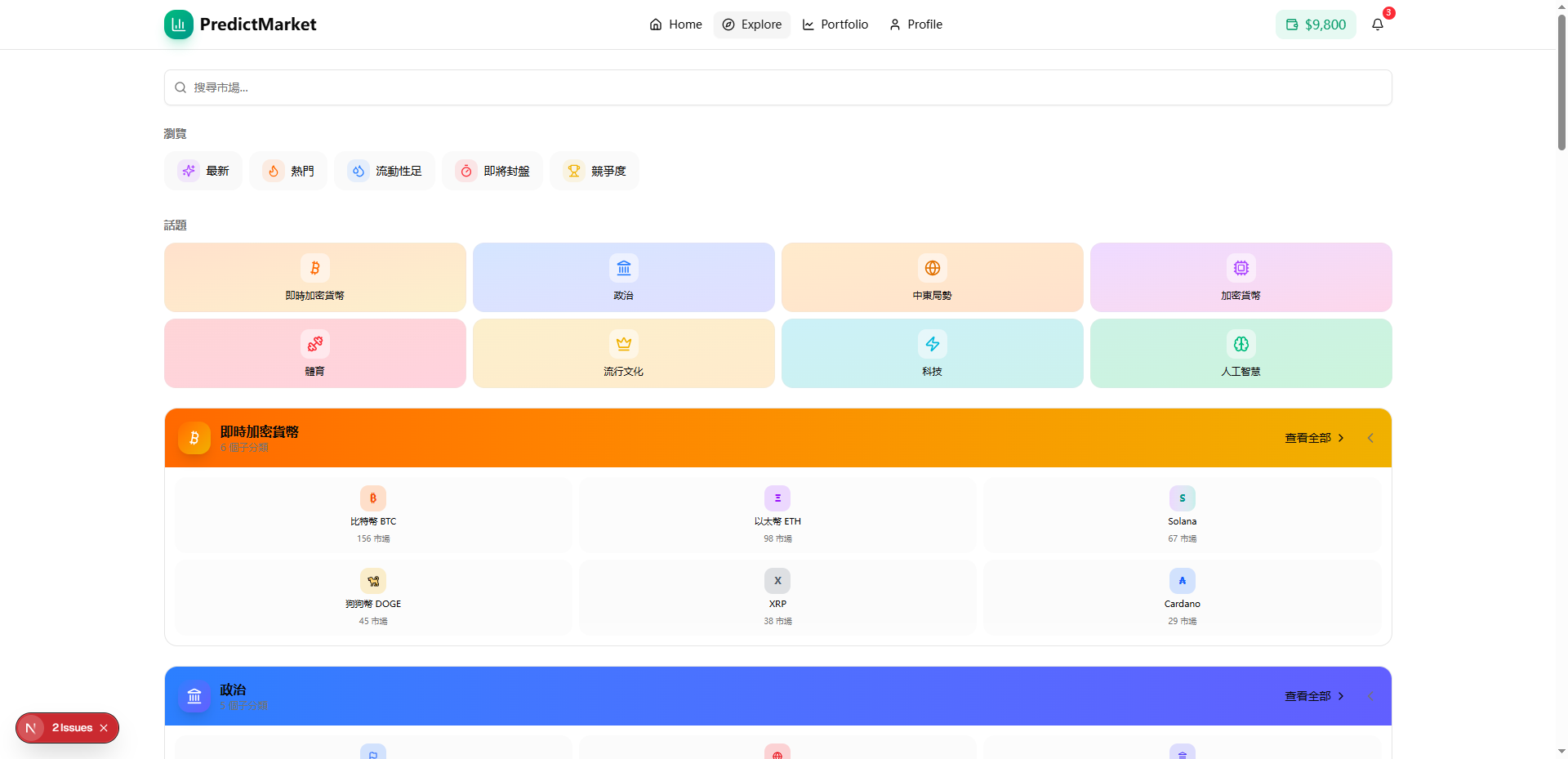
Task: Filter by 最新 newest markets
Action: [x=203, y=171]
